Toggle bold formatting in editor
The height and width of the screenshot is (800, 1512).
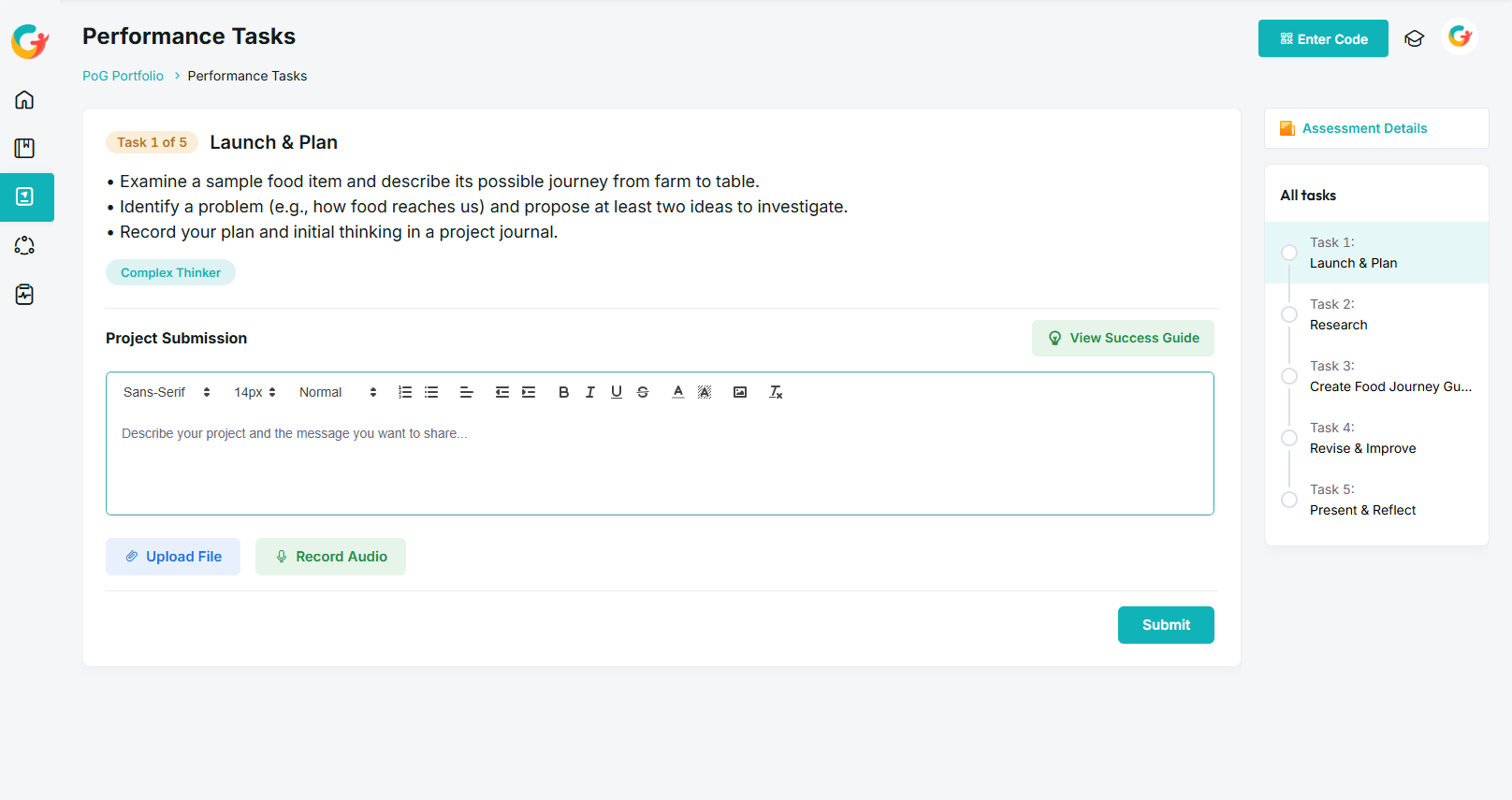[x=563, y=392]
